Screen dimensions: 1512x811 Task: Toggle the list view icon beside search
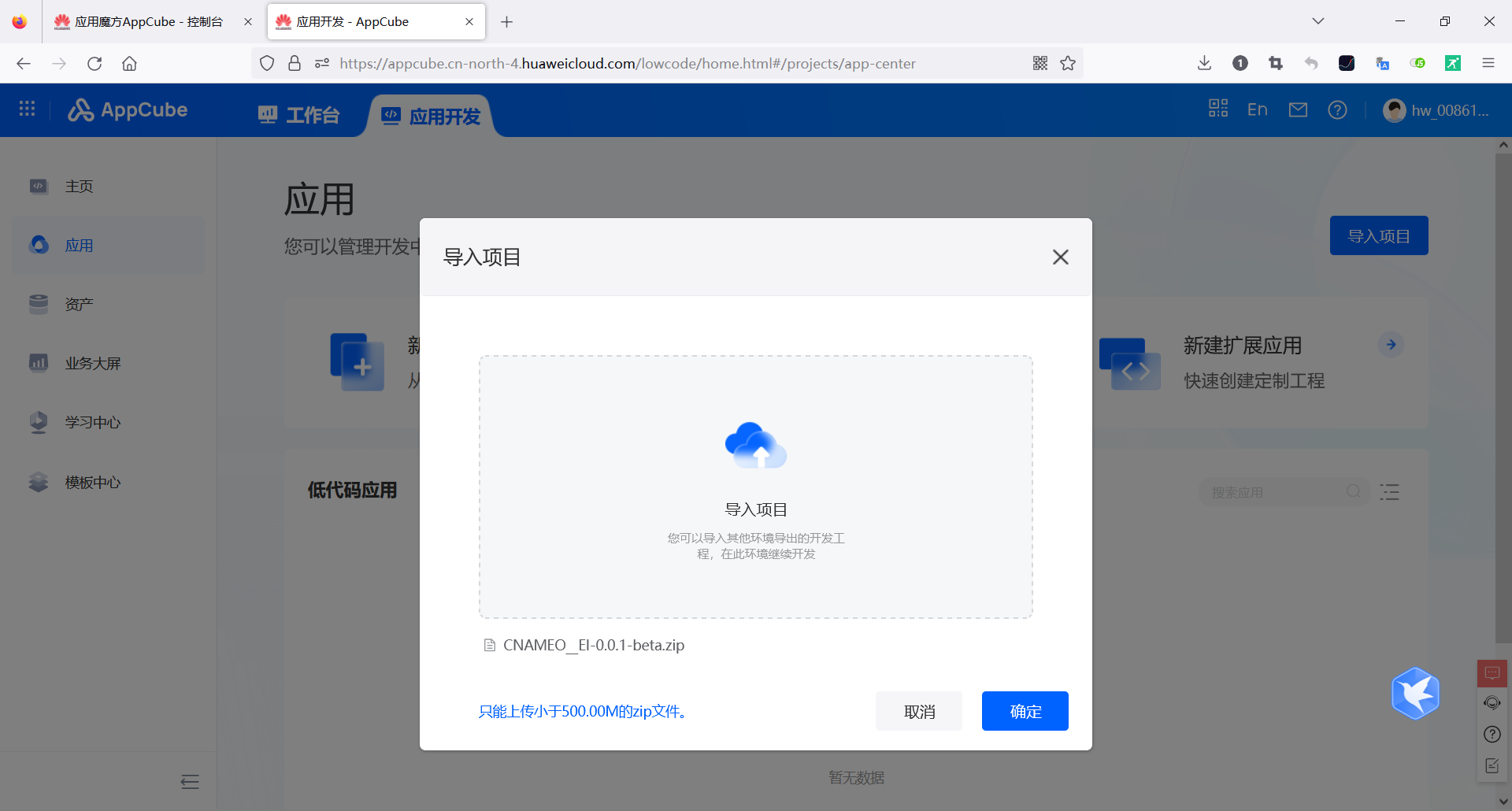pos(1390,491)
